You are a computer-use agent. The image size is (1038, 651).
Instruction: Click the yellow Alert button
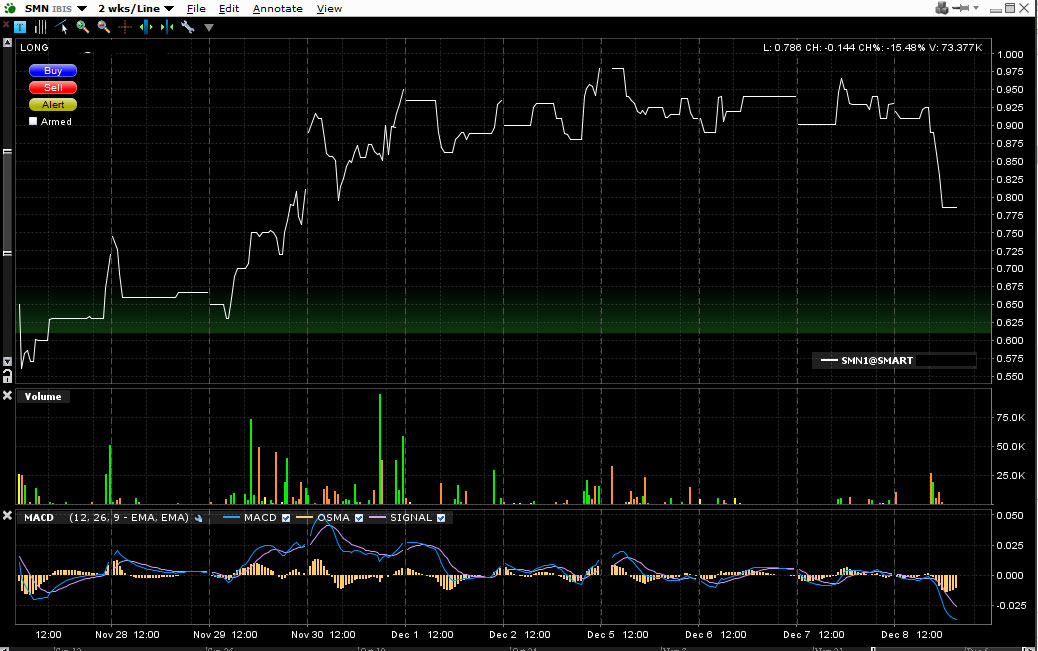[x=53, y=105]
